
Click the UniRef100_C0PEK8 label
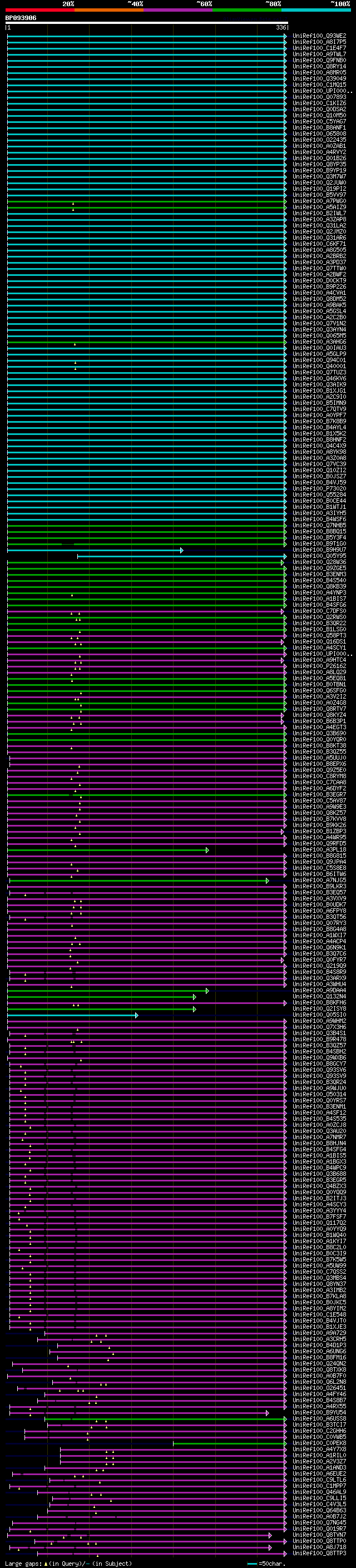(319, 1444)
